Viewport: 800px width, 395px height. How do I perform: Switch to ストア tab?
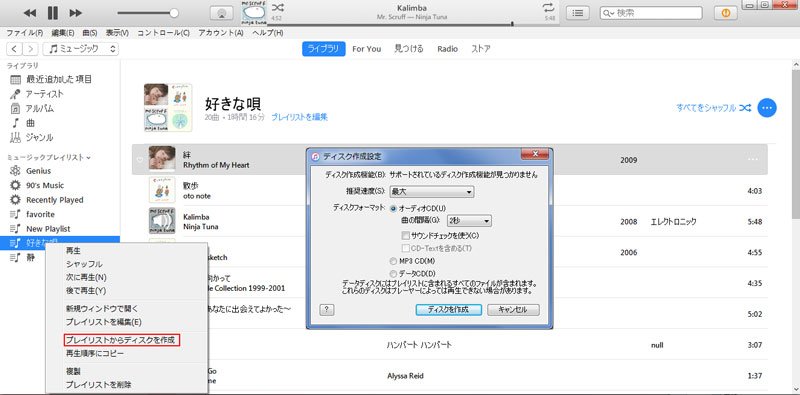(481, 49)
